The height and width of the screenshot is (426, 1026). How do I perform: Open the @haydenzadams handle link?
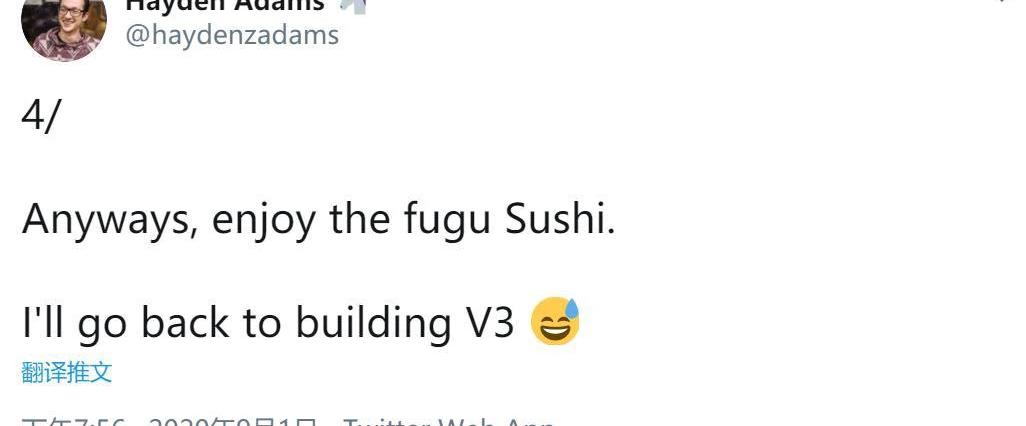pos(231,35)
